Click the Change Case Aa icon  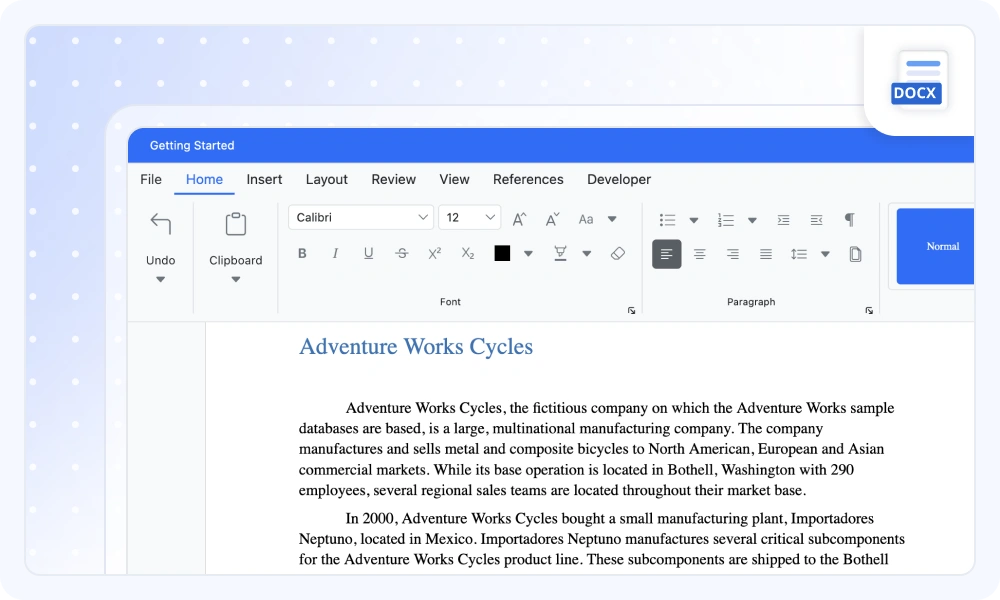pyautogui.click(x=585, y=219)
